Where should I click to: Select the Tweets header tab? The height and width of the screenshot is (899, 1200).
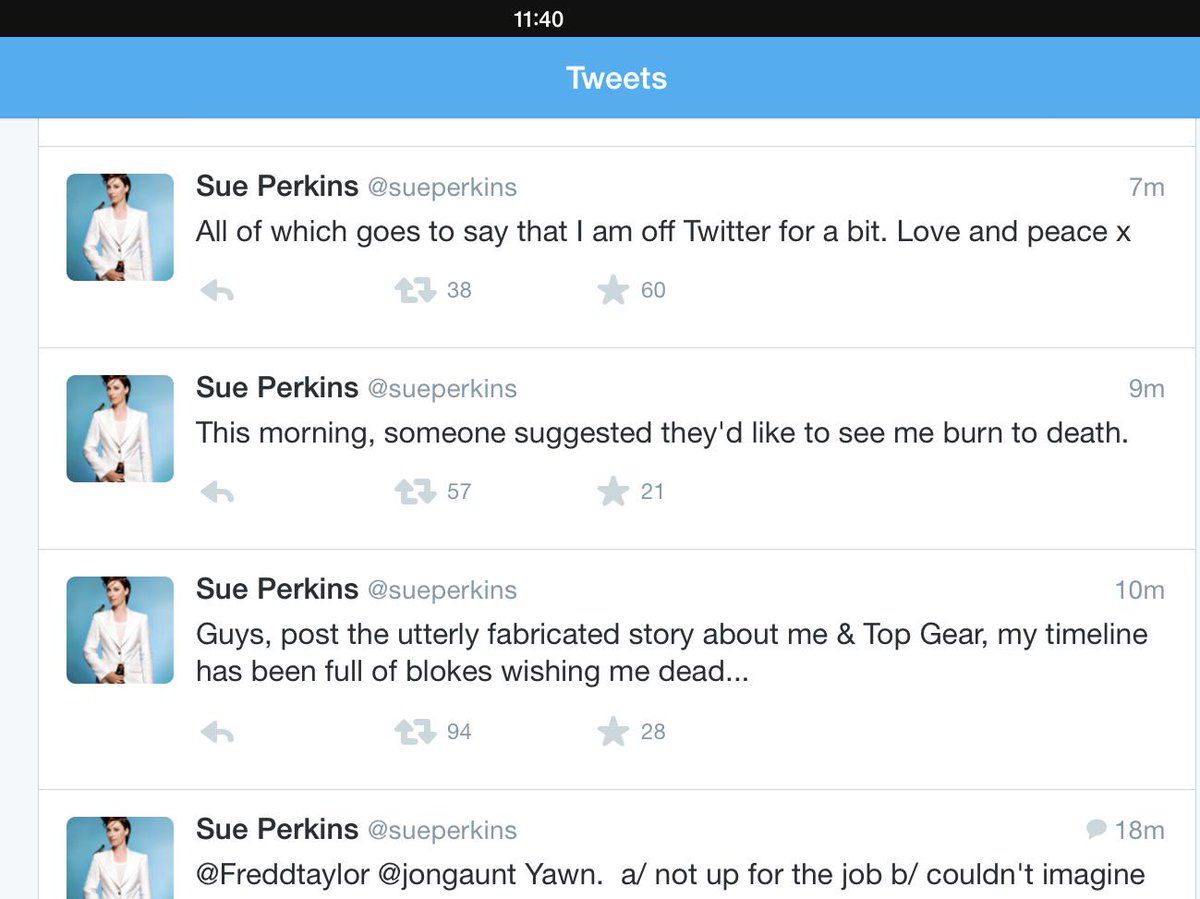(615, 77)
